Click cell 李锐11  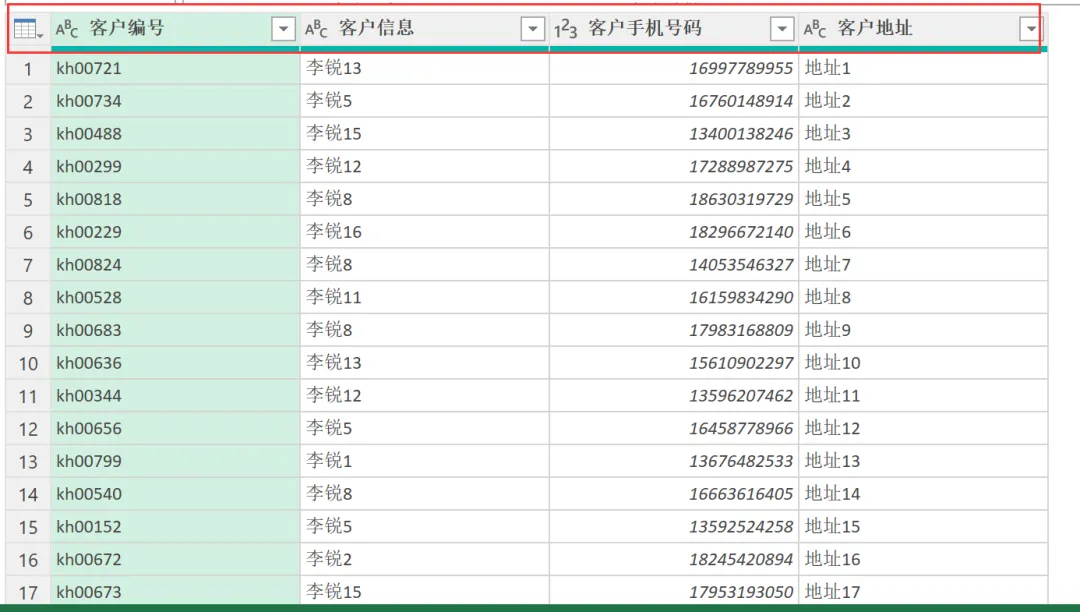click(425, 297)
